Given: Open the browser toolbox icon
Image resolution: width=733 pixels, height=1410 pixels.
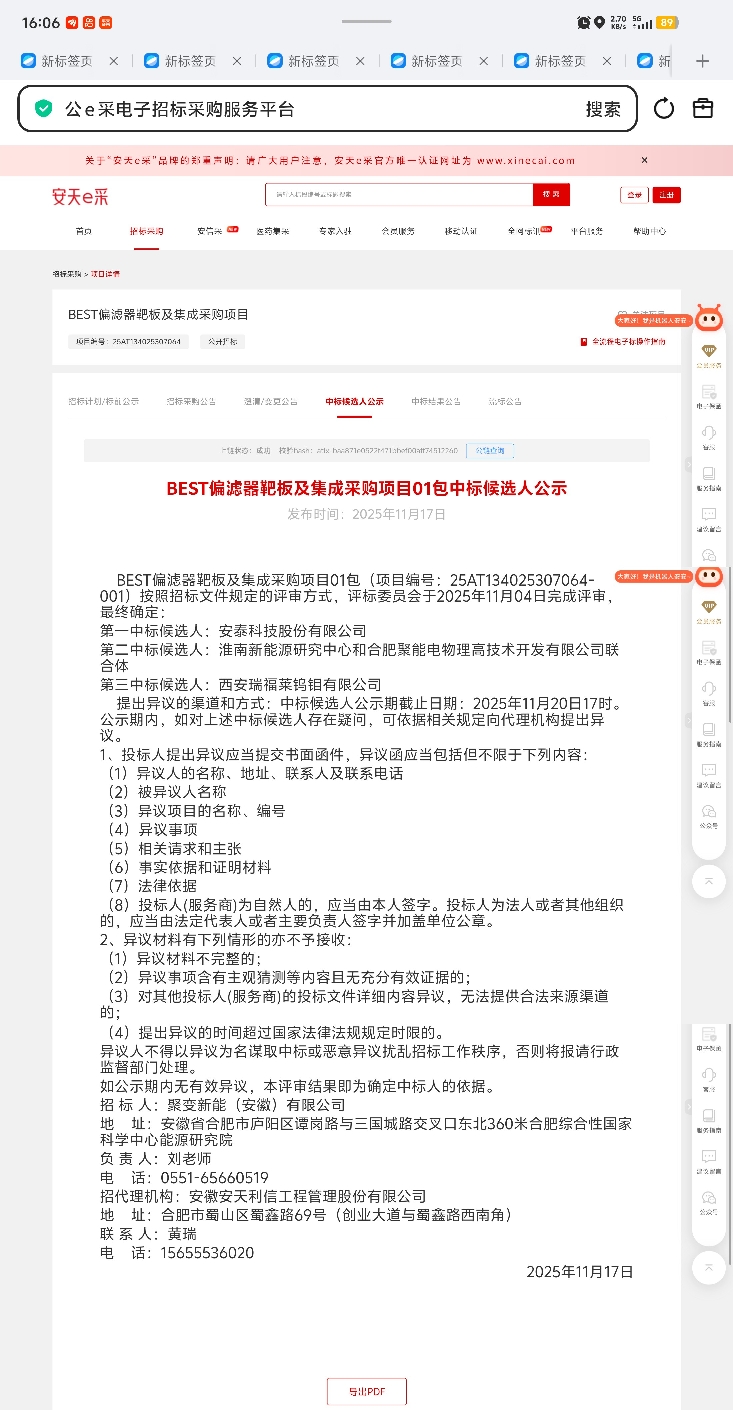Looking at the screenshot, I should pyautogui.click(x=703, y=108).
